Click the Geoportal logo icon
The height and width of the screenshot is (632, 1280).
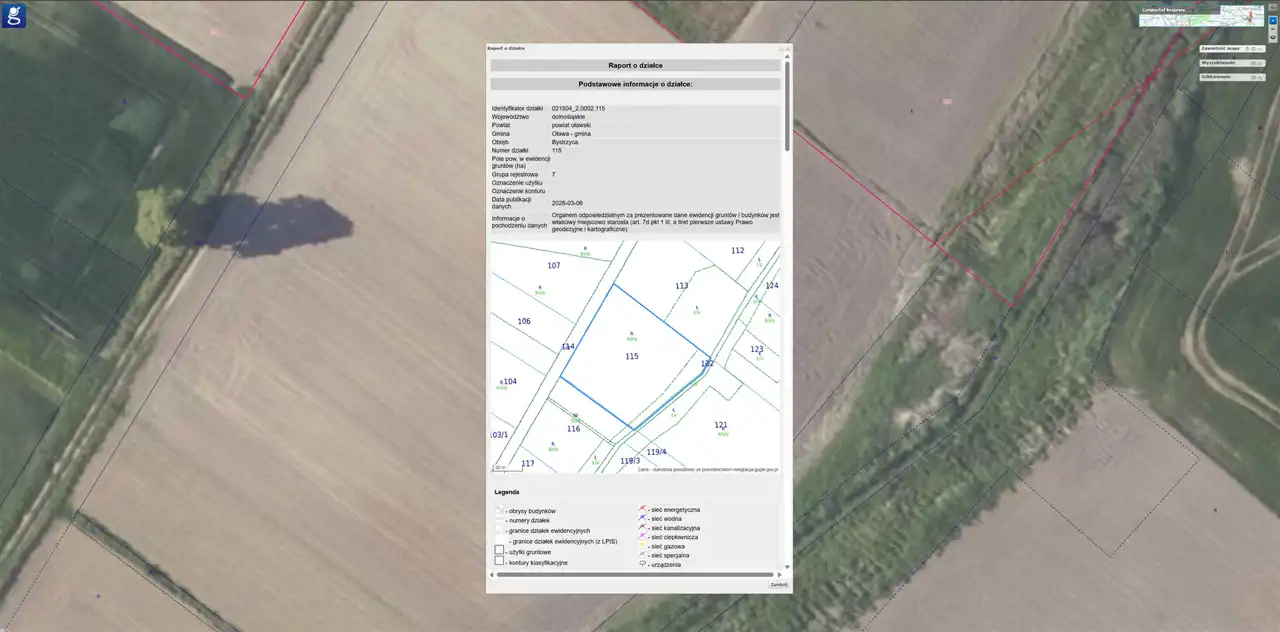14,15
